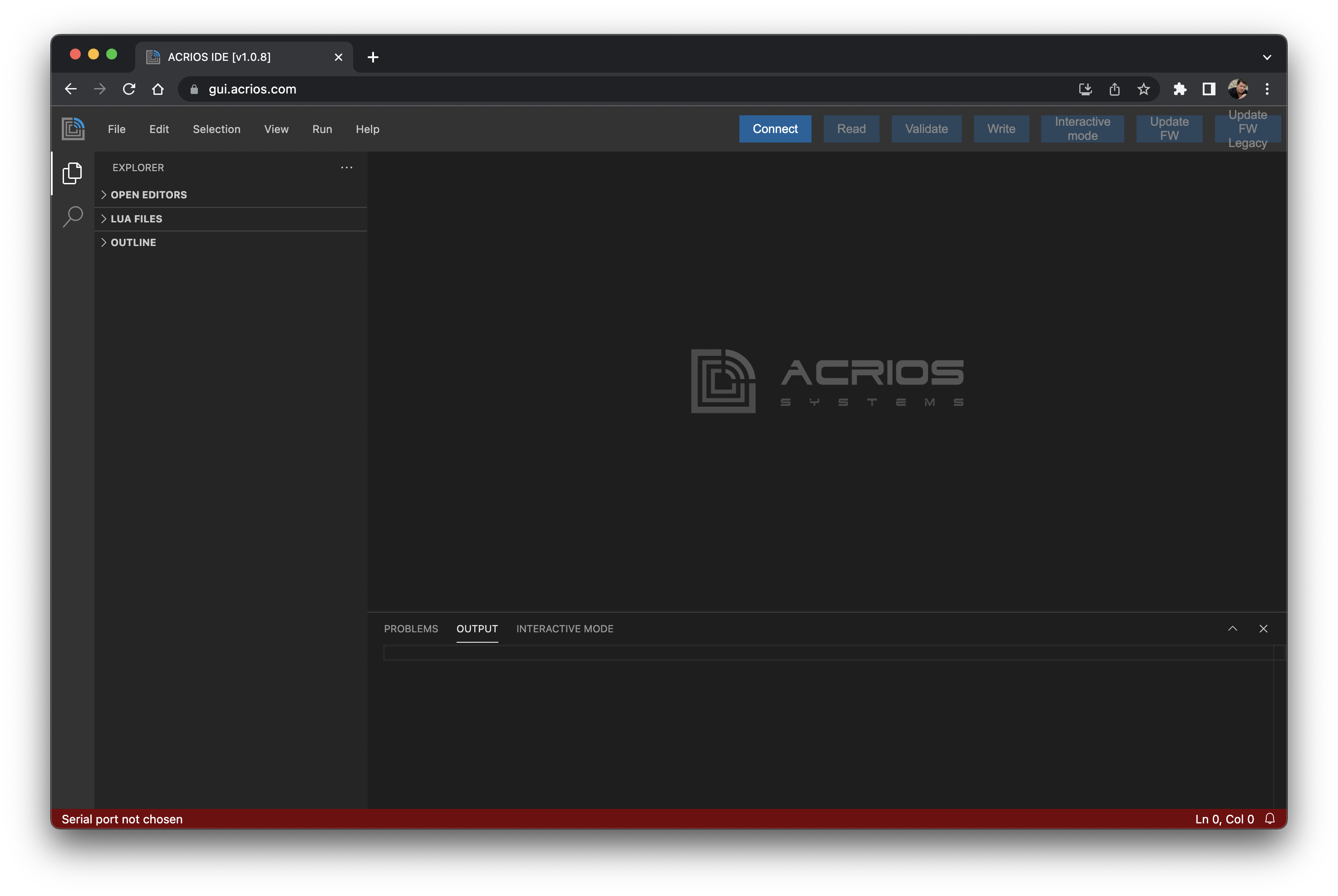Click the Validate button
Image resolution: width=1338 pixels, height=896 pixels.
pos(926,129)
